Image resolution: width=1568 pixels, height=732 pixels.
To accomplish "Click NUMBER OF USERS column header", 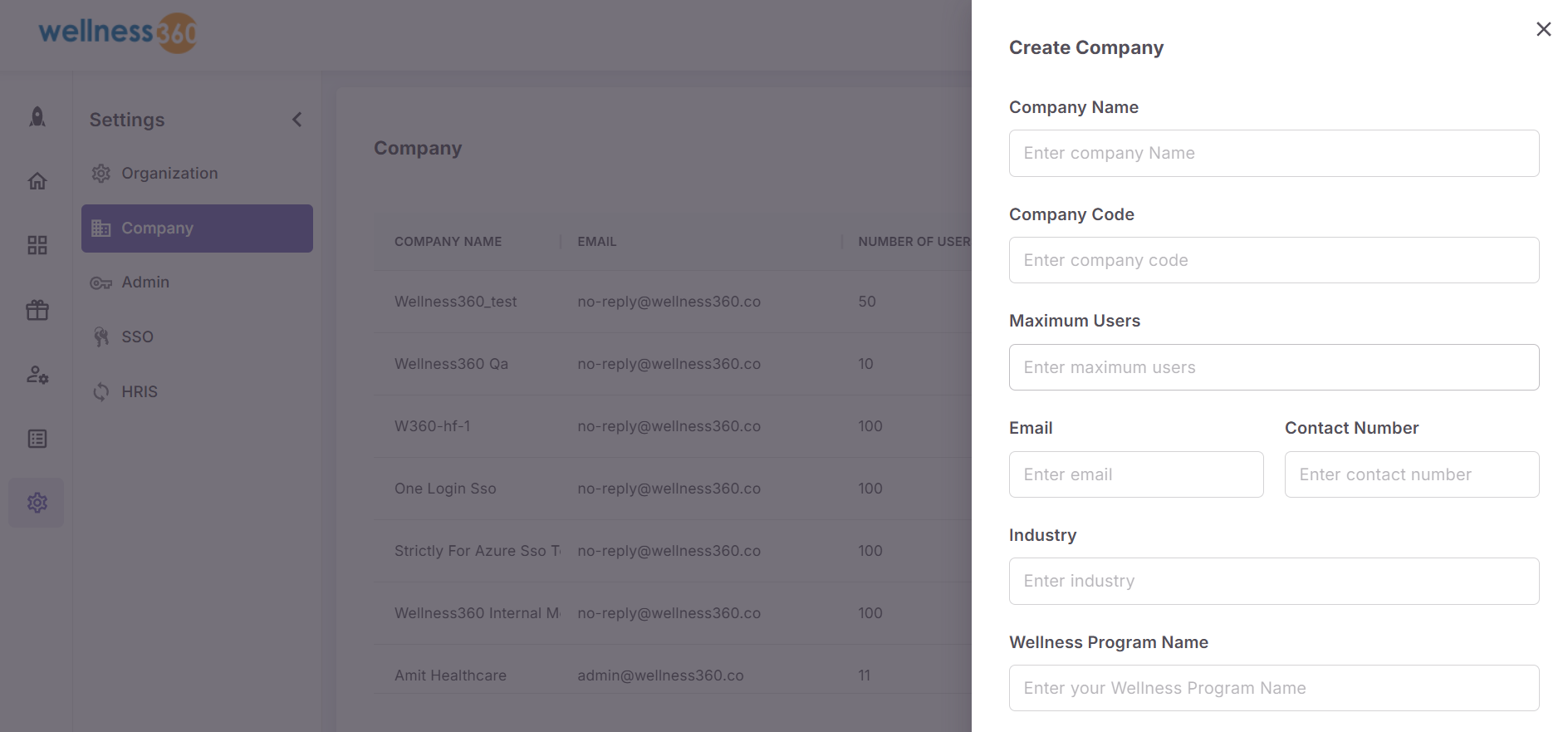I will pyautogui.click(x=914, y=242).
